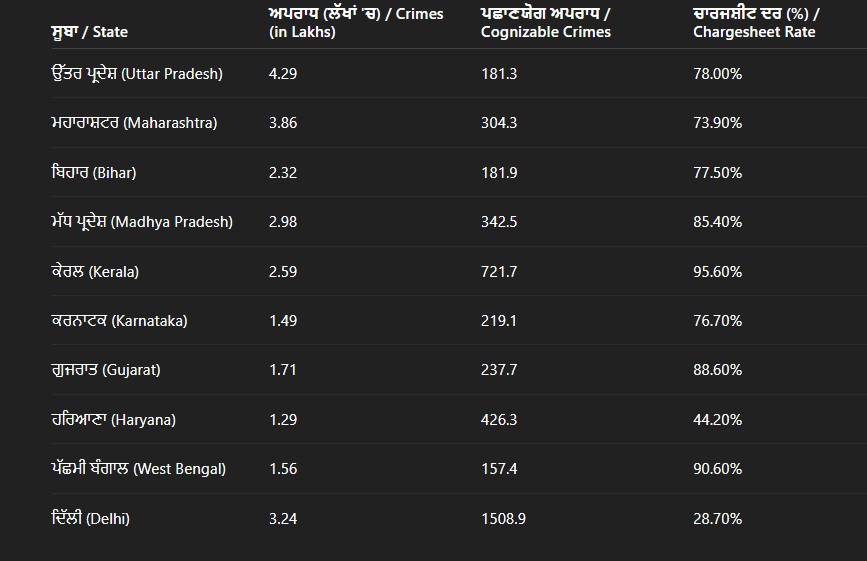This screenshot has height=561, width=867.
Task: Select the Karnataka state cell
Action: [119, 321]
